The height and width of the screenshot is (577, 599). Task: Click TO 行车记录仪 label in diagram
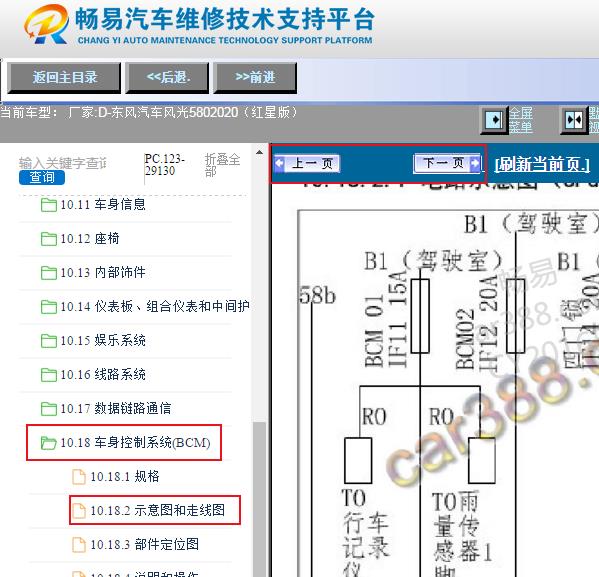click(x=365, y=533)
